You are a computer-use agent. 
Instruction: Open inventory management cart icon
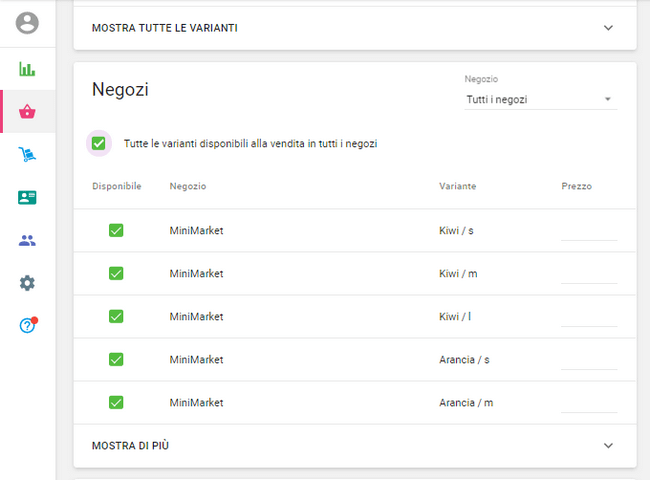click(27, 154)
